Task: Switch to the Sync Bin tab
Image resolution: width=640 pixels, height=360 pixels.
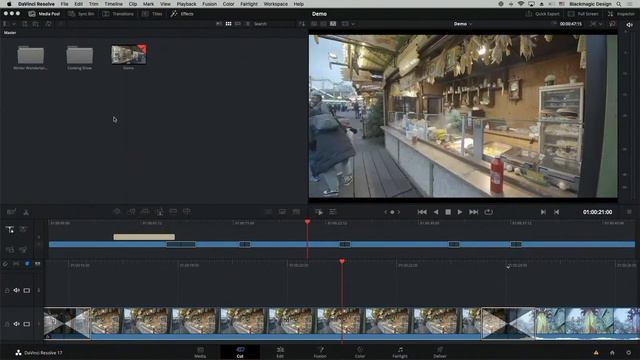Action: 81,14
